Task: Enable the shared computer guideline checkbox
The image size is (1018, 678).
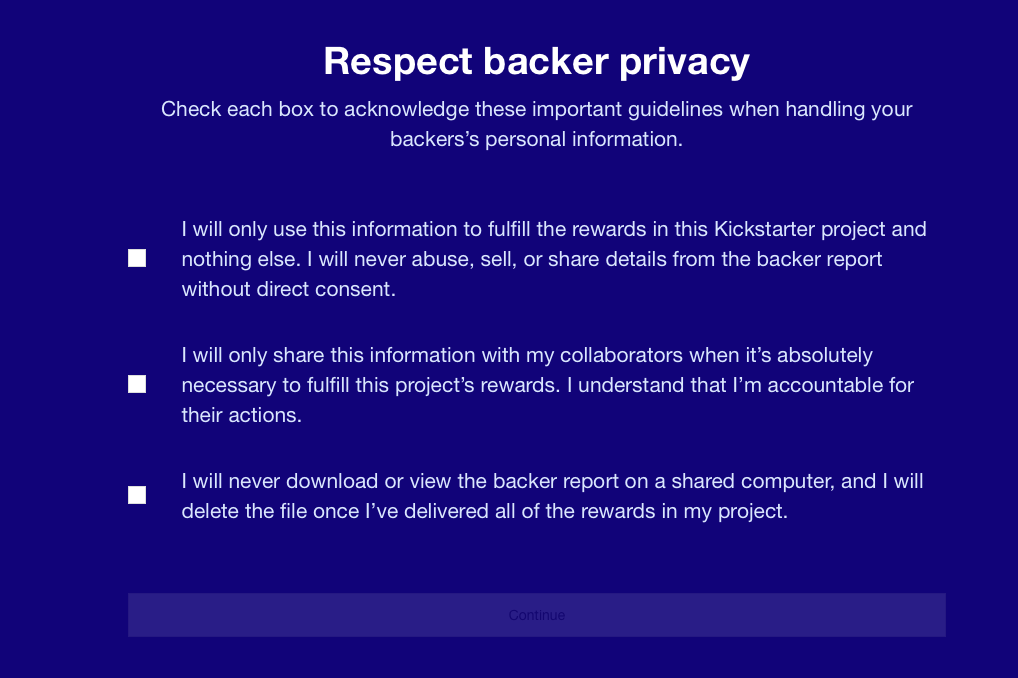Action: (x=137, y=495)
